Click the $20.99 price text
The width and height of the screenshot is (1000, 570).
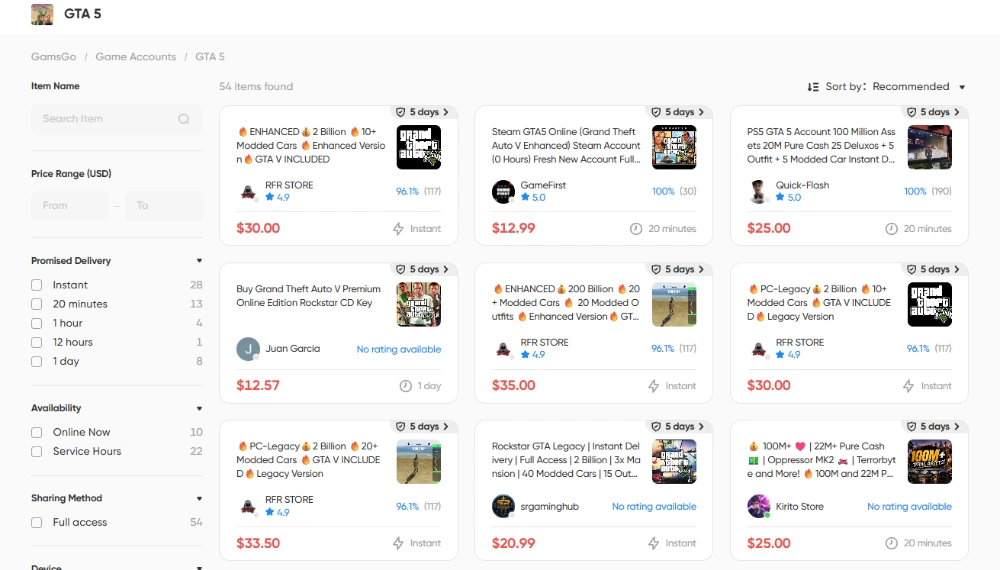(513, 543)
